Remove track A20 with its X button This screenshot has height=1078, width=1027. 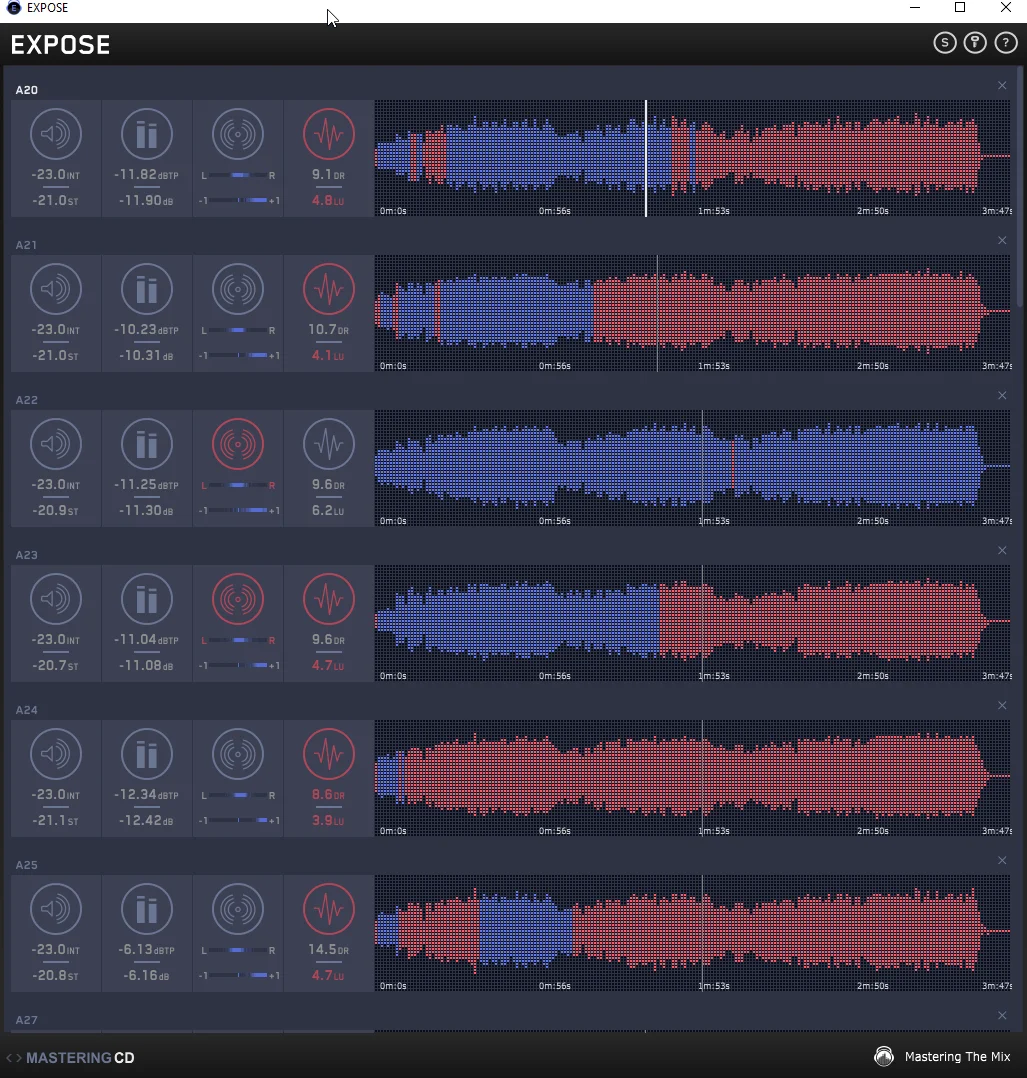coord(1002,85)
